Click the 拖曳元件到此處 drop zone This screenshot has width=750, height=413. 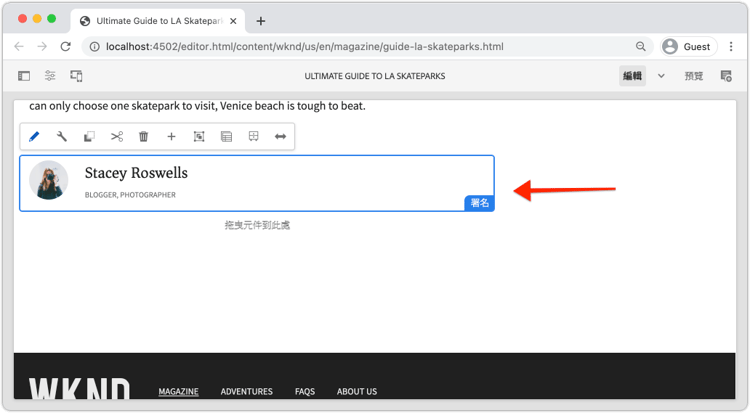click(257, 225)
